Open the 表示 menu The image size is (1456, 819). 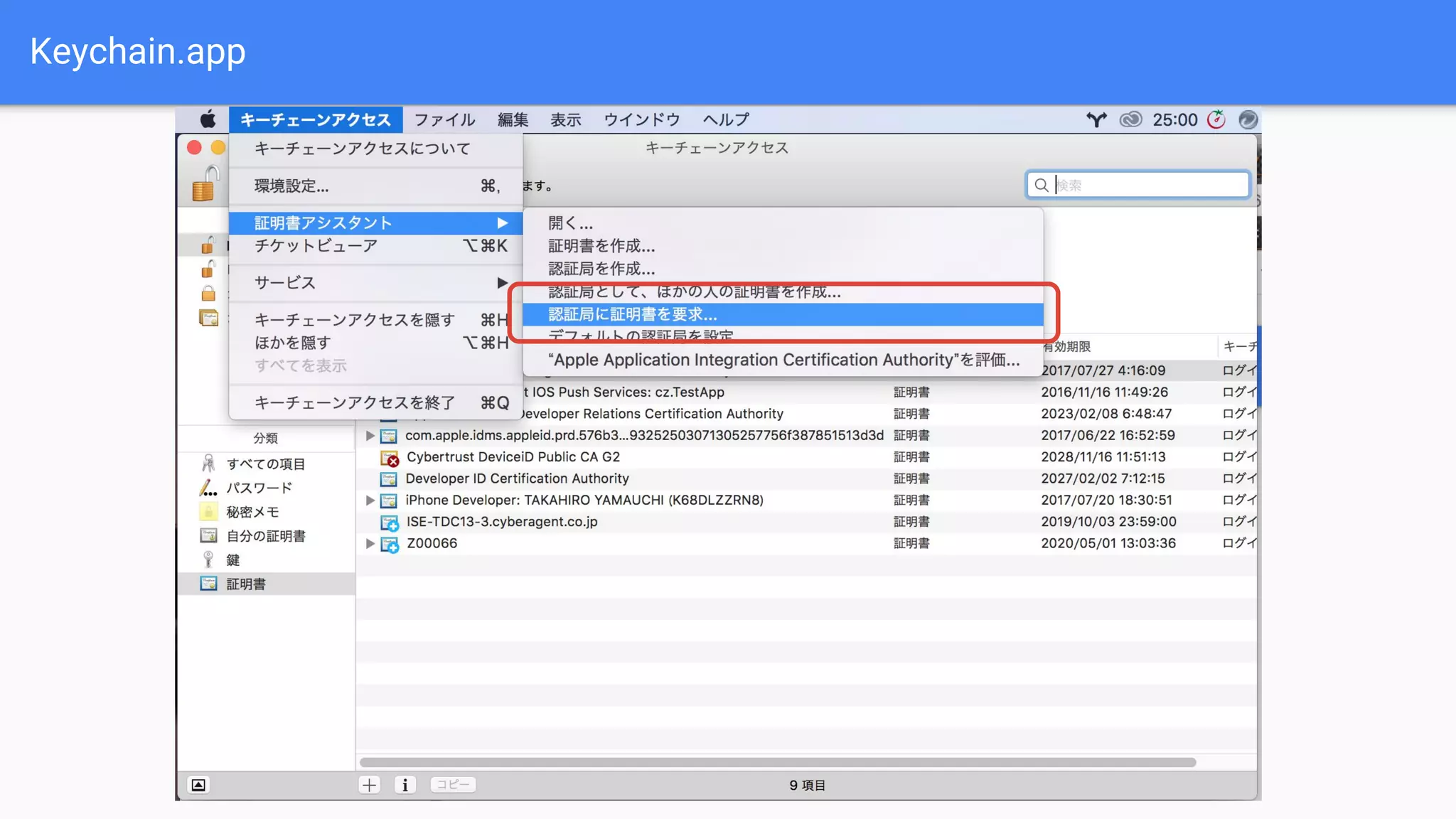tap(566, 119)
